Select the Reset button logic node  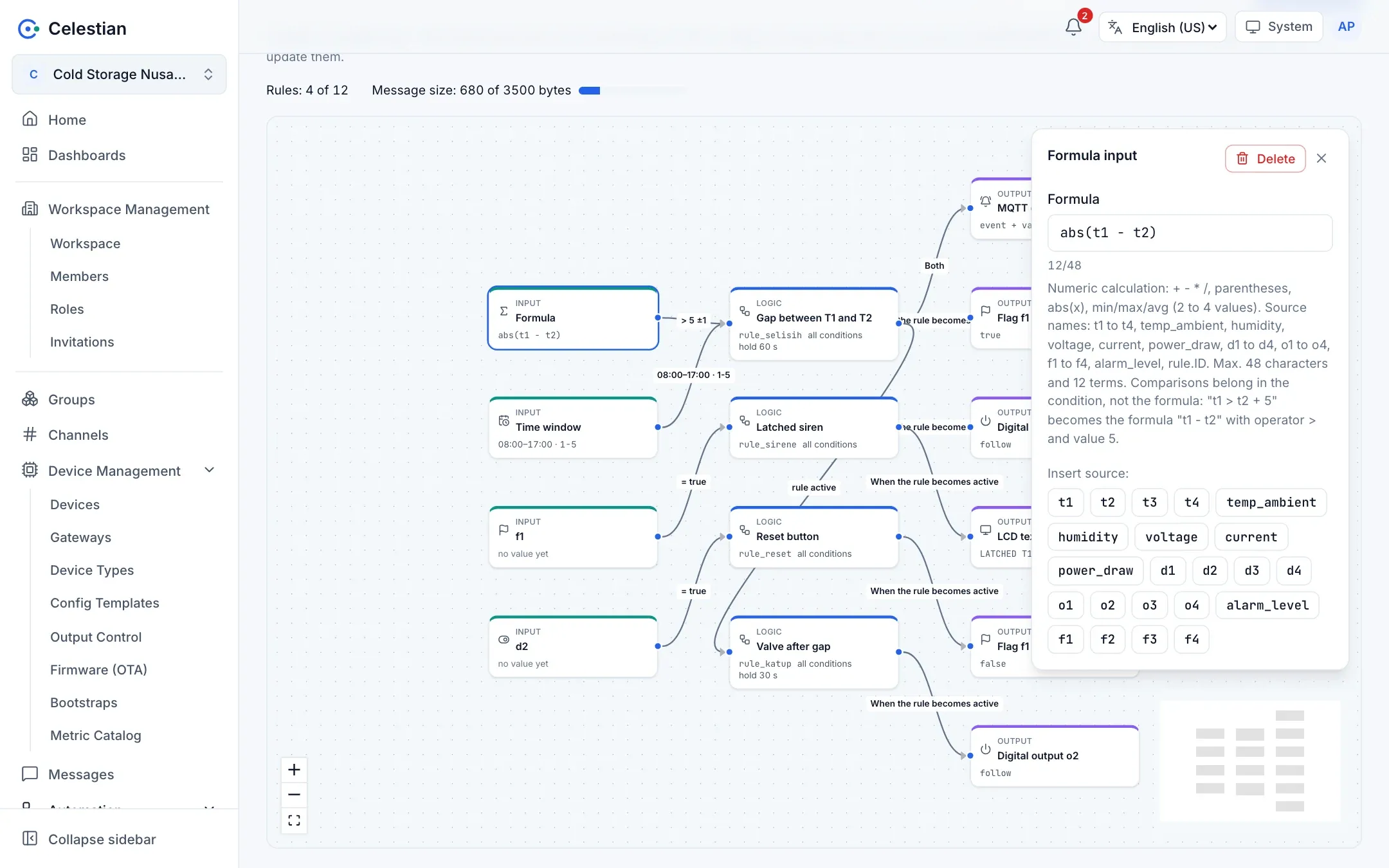click(813, 537)
